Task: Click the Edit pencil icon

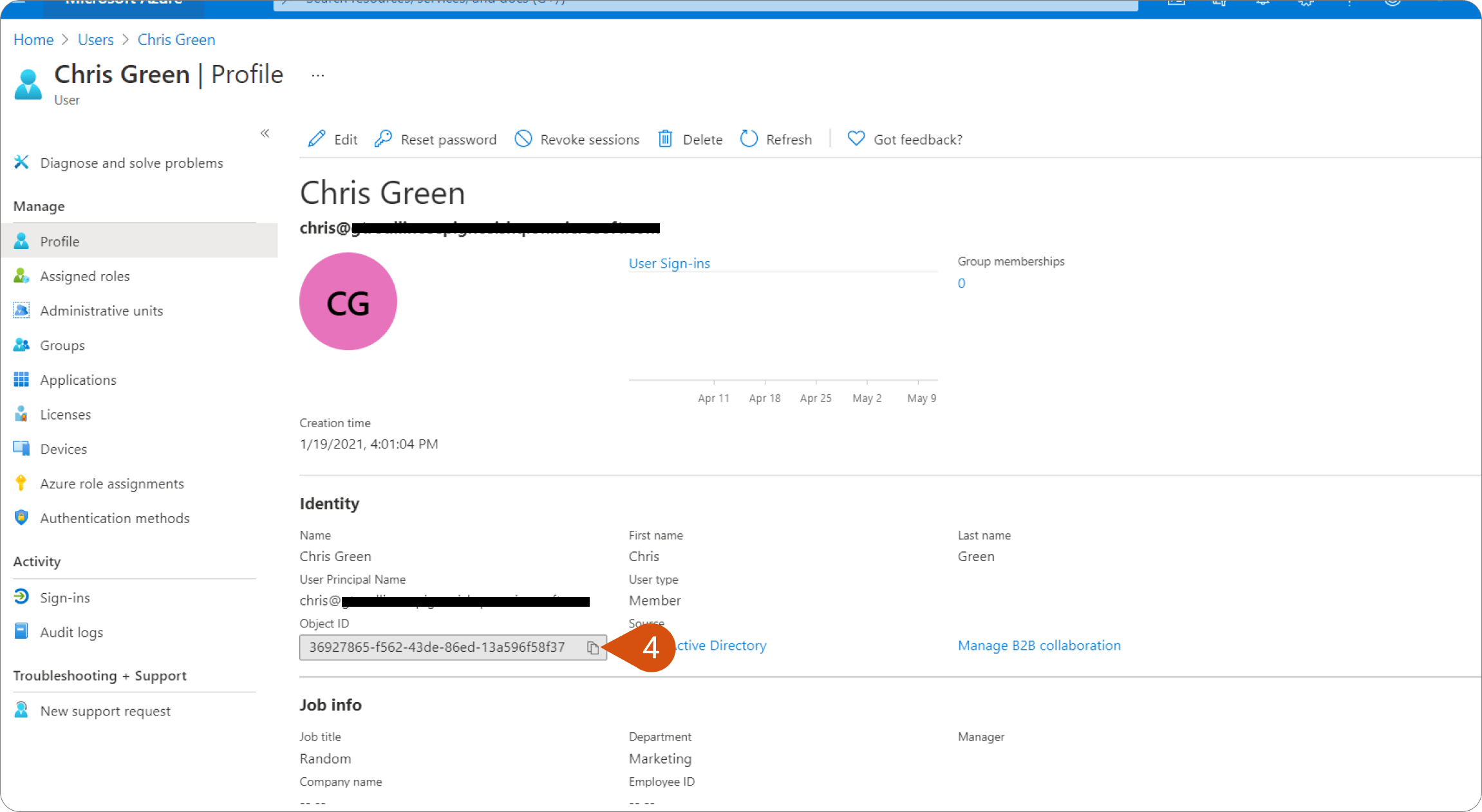Action: pos(315,139)
